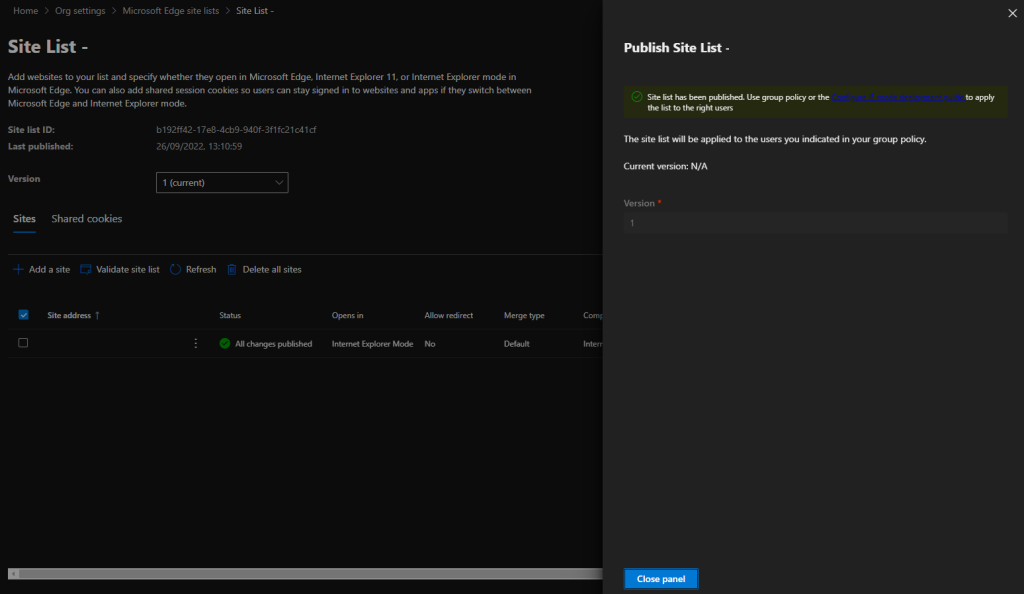The height and width of the screenshot is (594, 1024).
Task: Click Delete all sites button label
Action: pos(272,269)
